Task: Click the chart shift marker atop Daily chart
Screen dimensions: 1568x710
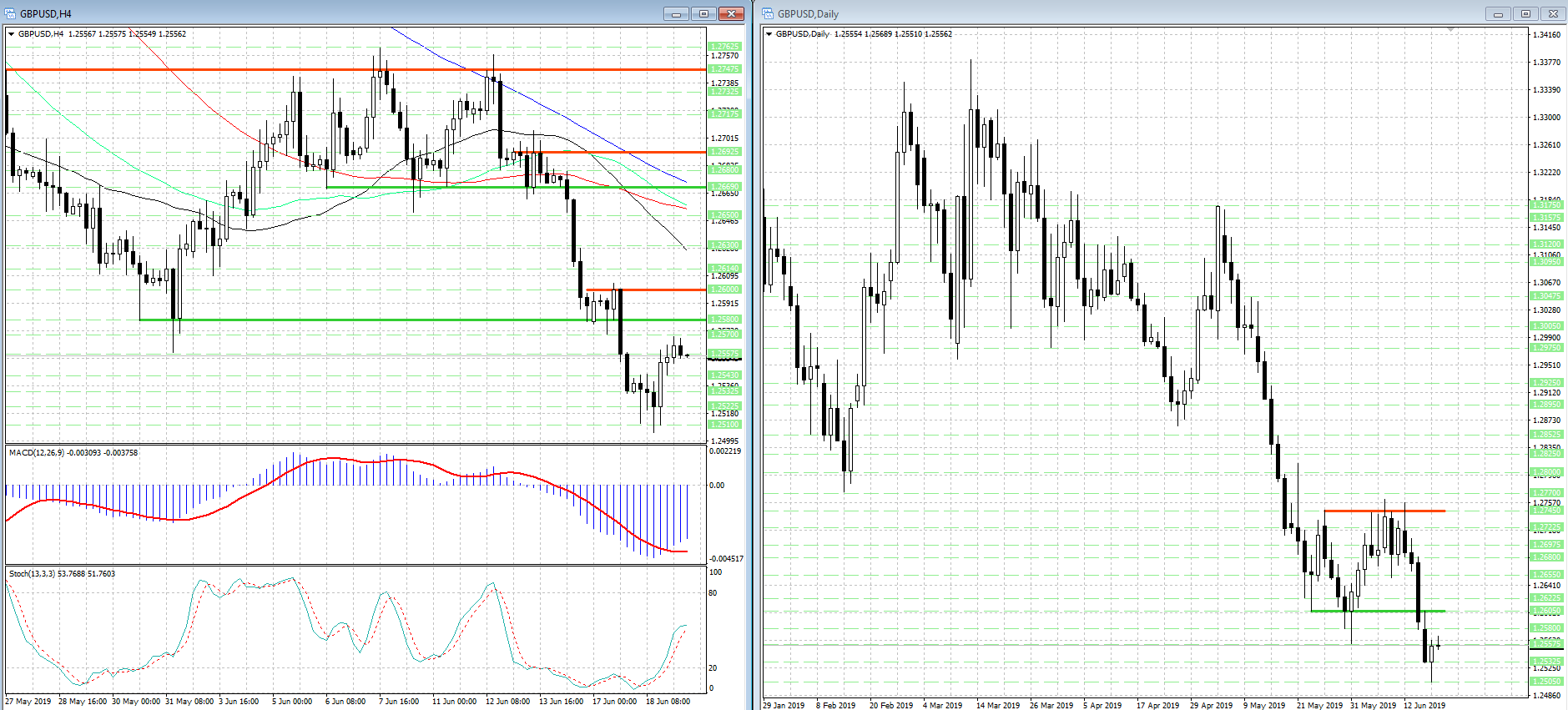Action: point(1451,30)
